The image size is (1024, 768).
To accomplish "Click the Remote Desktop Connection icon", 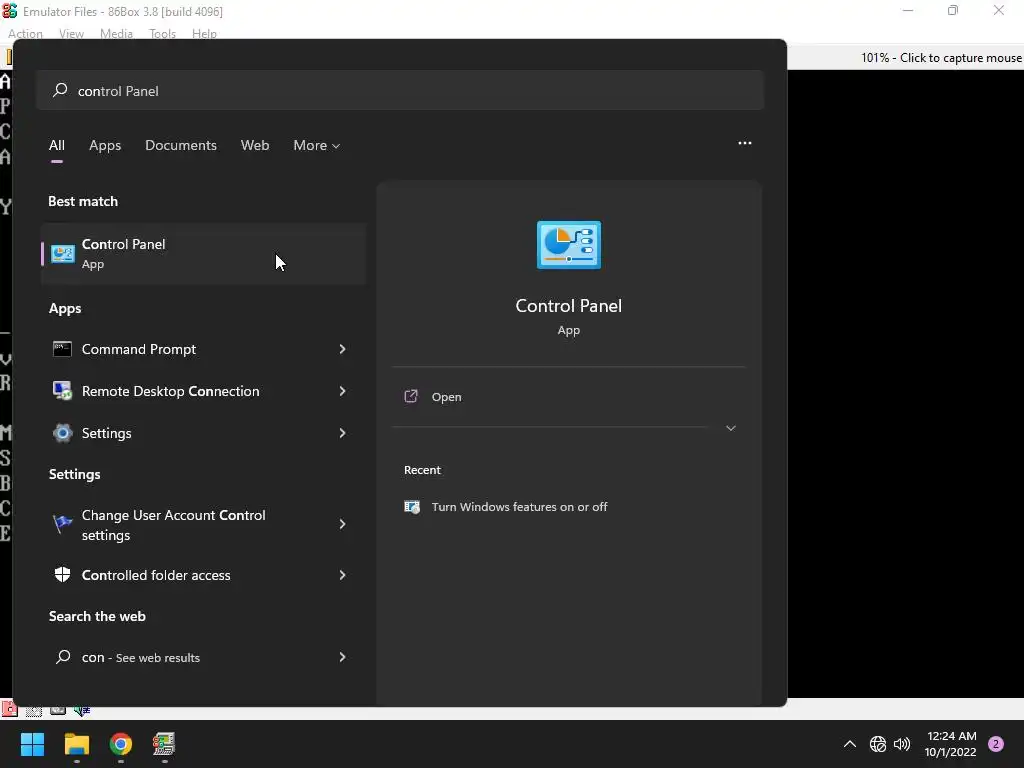I will pyautogui.click(x=62, y=391).
